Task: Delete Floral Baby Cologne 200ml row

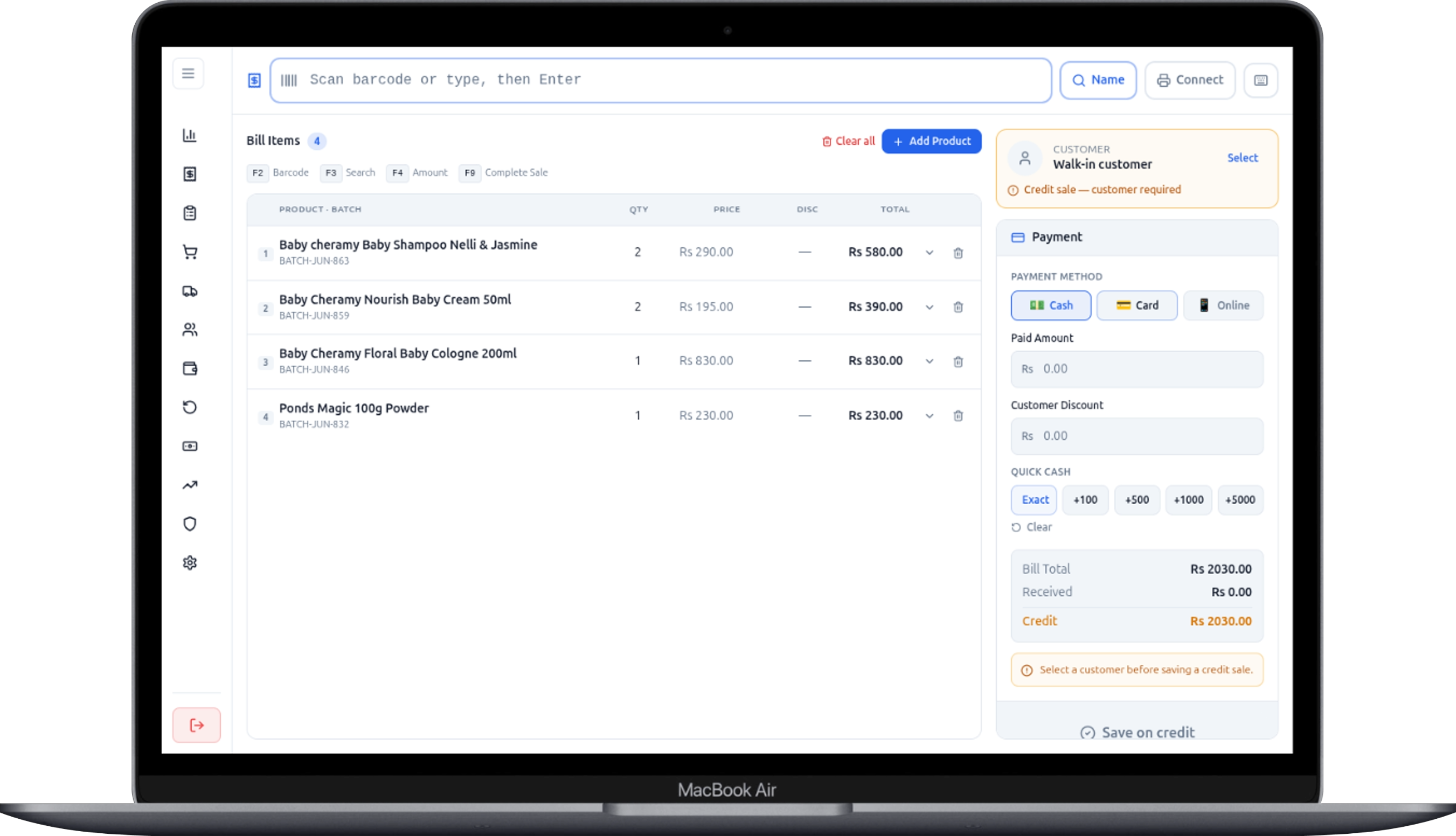Action: point(958,361)
